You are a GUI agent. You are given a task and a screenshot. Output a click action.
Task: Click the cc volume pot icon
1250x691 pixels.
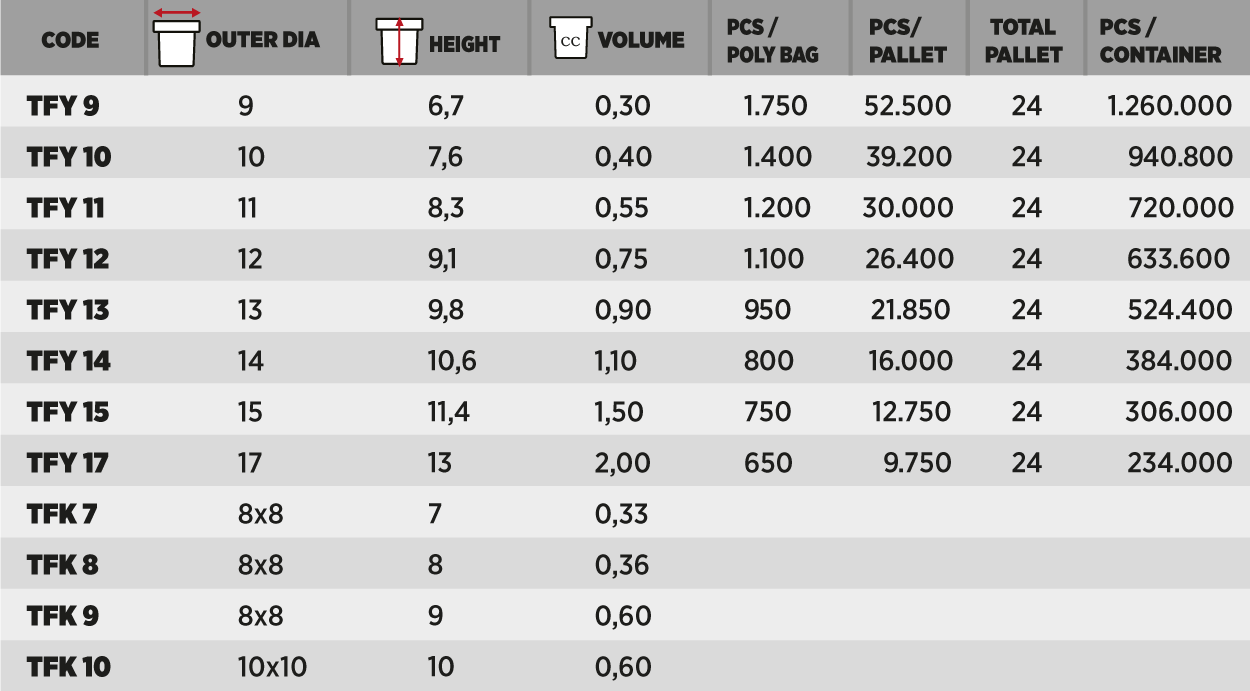coord(572,39)
